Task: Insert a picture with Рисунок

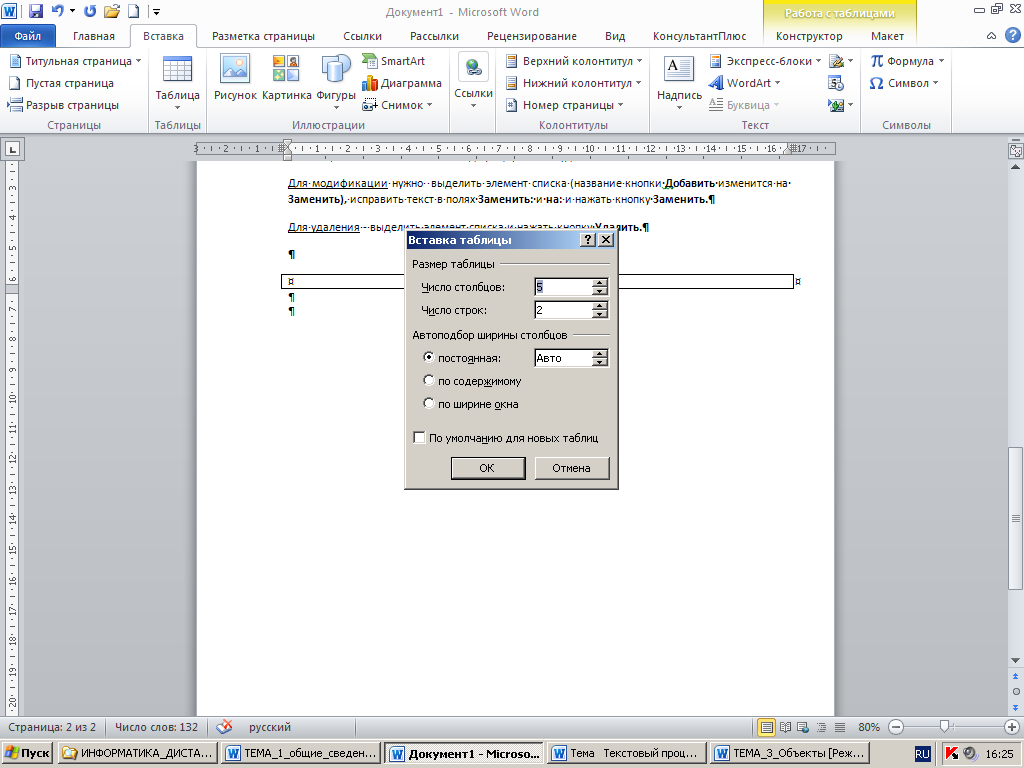Action: point(235,78)
